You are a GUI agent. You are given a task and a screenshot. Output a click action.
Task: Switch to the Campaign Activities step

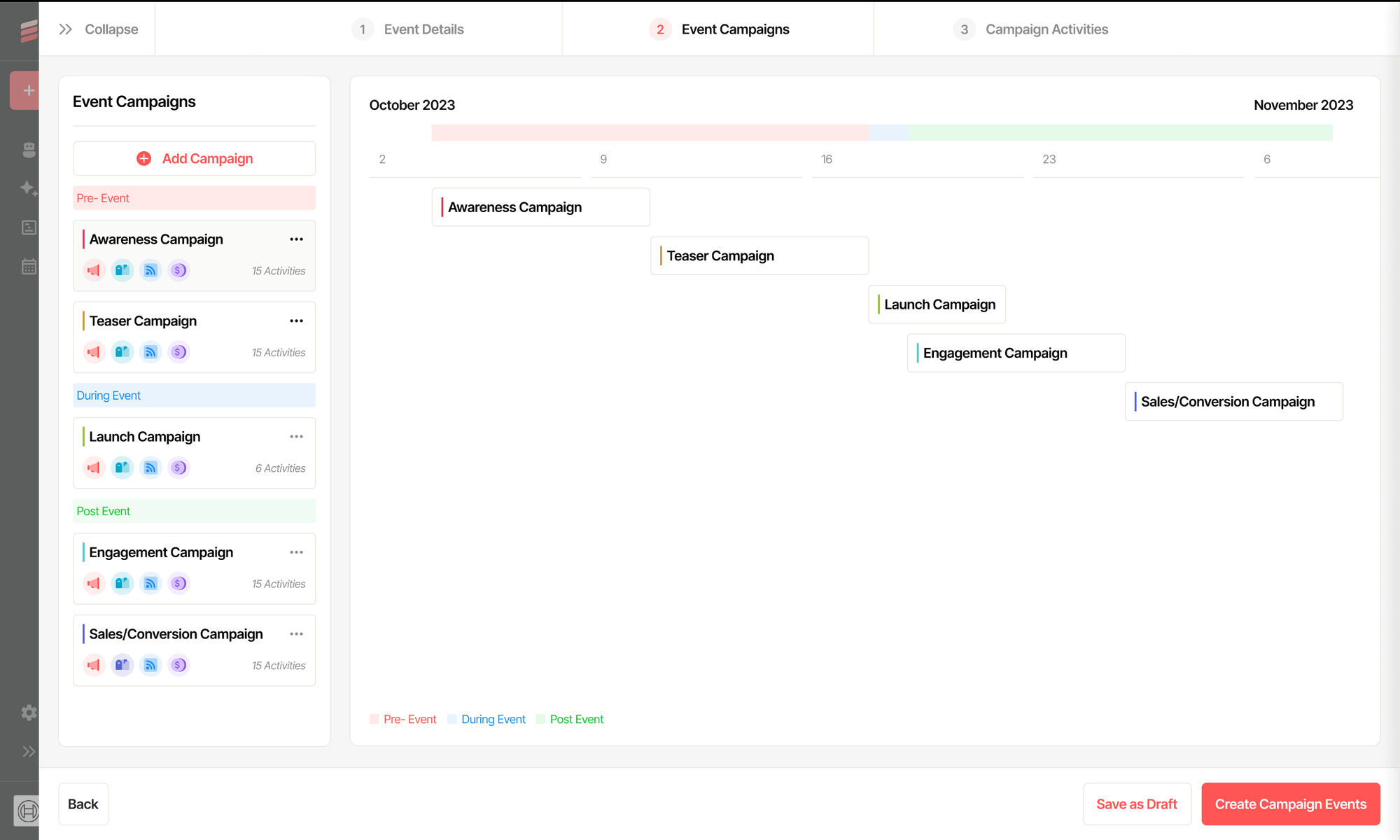coord(1046,29)
